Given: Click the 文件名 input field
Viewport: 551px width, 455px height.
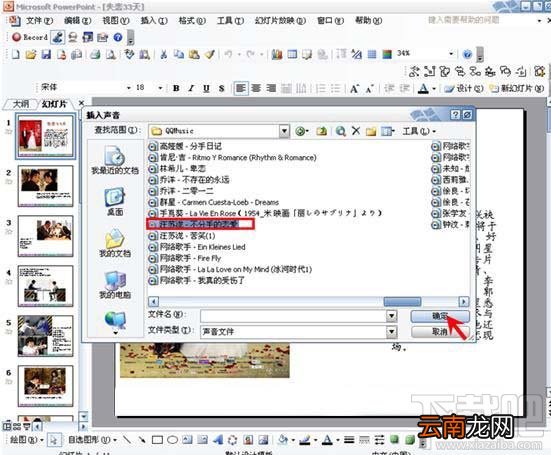Looking at the screenshot, I should pos(293,316).
